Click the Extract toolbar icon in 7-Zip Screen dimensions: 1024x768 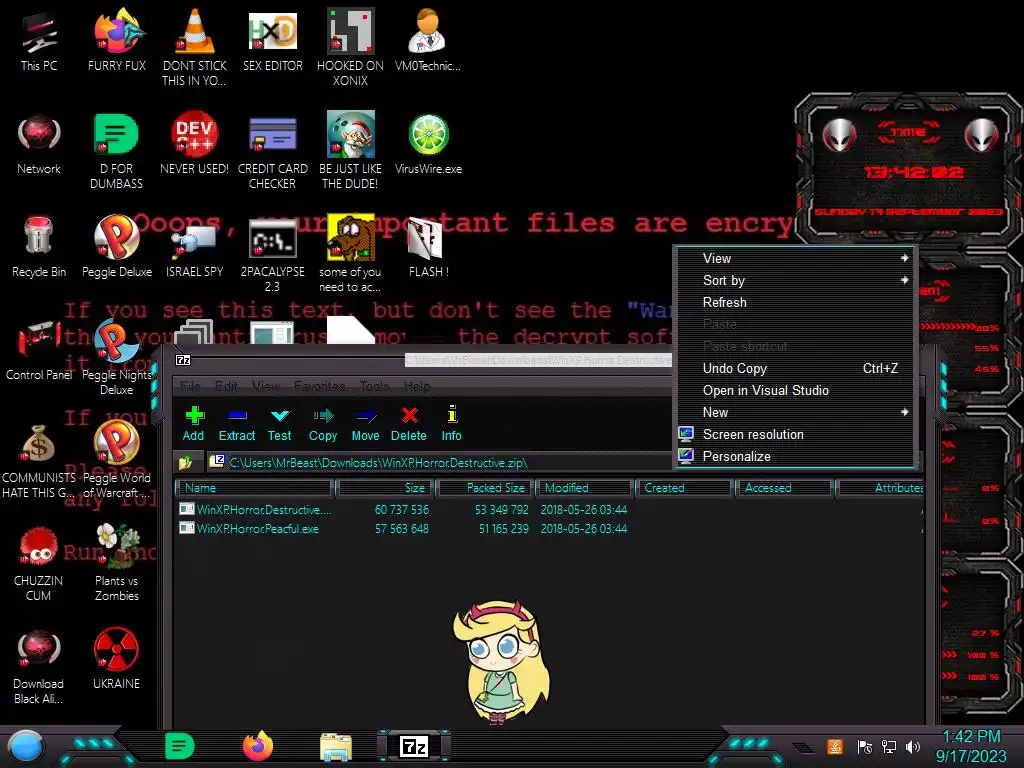tap(236, 424)
